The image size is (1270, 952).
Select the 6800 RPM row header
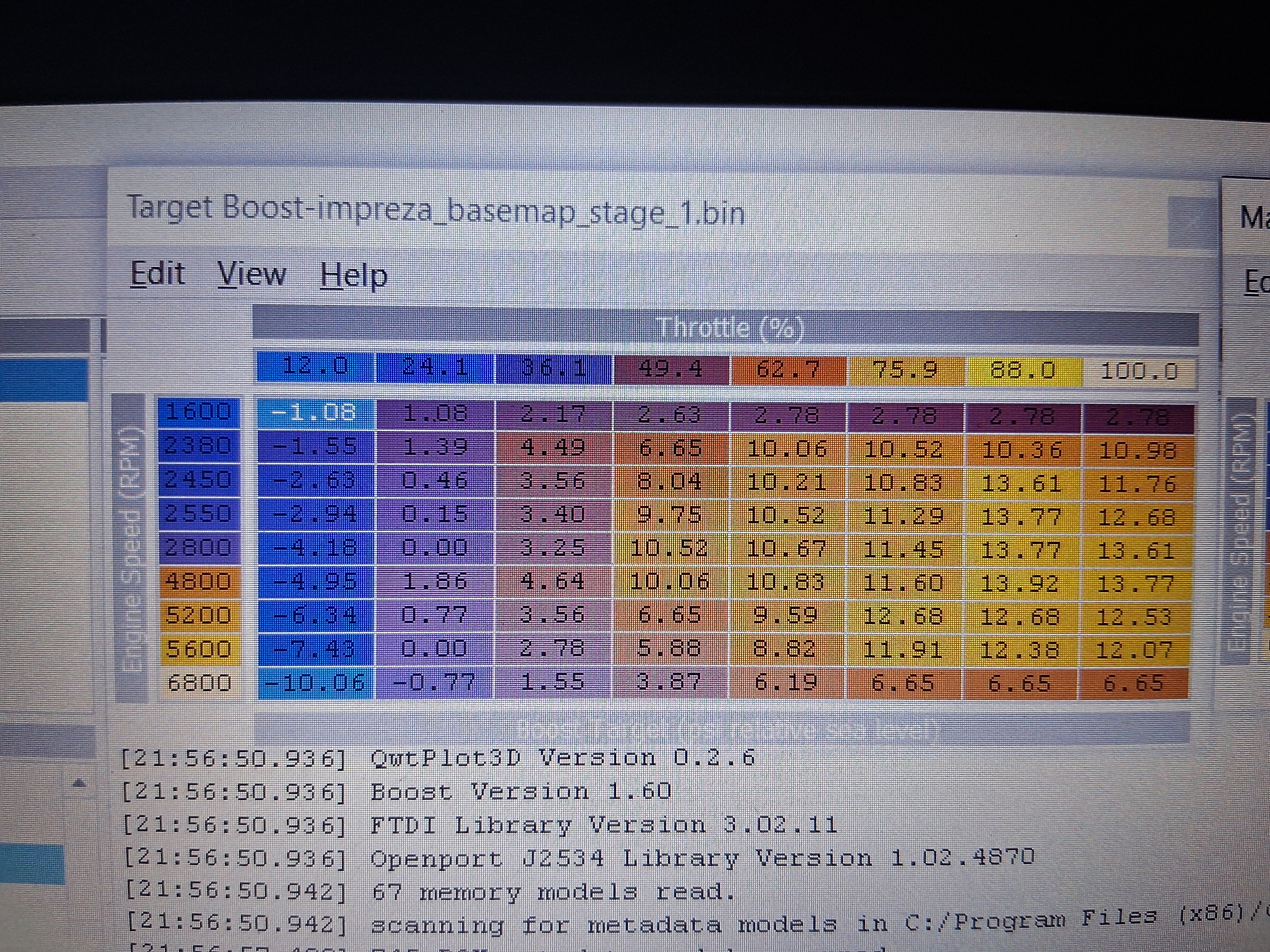(199, 683)
